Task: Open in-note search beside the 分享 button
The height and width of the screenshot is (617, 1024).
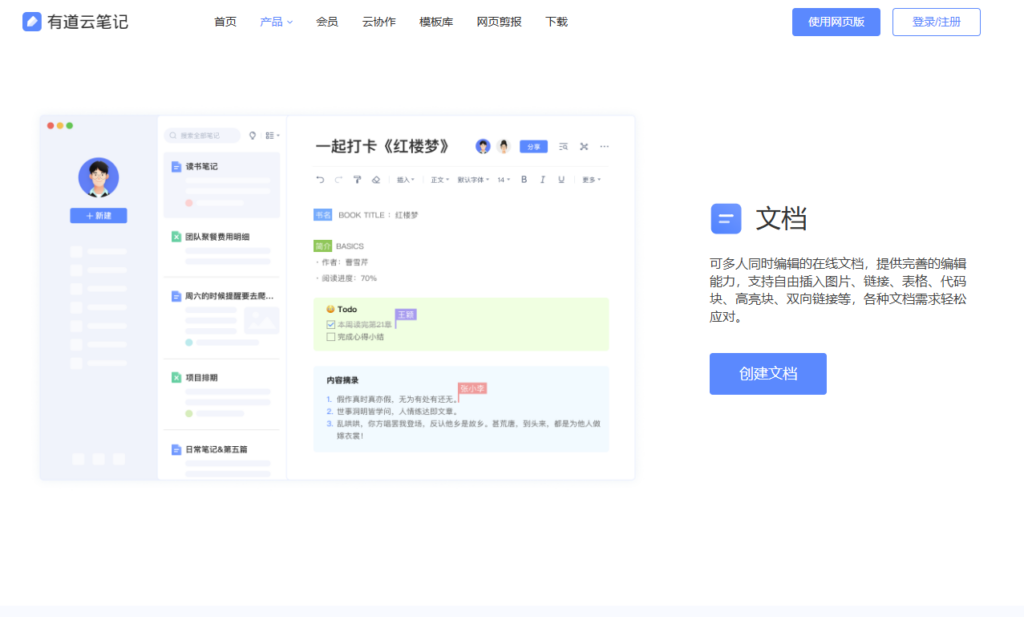Action: [x=562, y=146]
